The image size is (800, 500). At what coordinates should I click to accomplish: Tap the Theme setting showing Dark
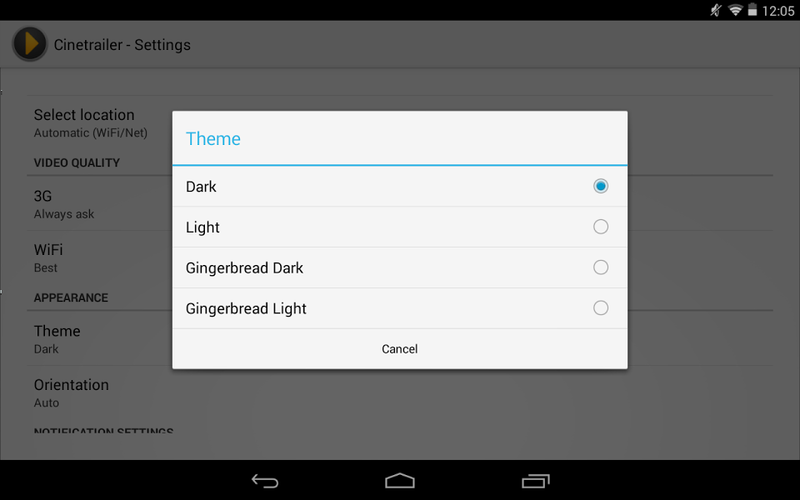point(99,339)
